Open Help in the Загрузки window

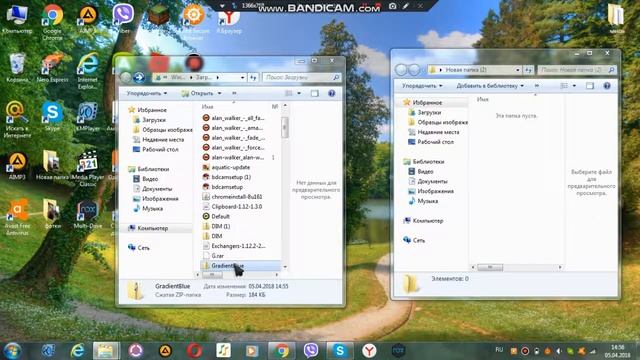point(332,93)
